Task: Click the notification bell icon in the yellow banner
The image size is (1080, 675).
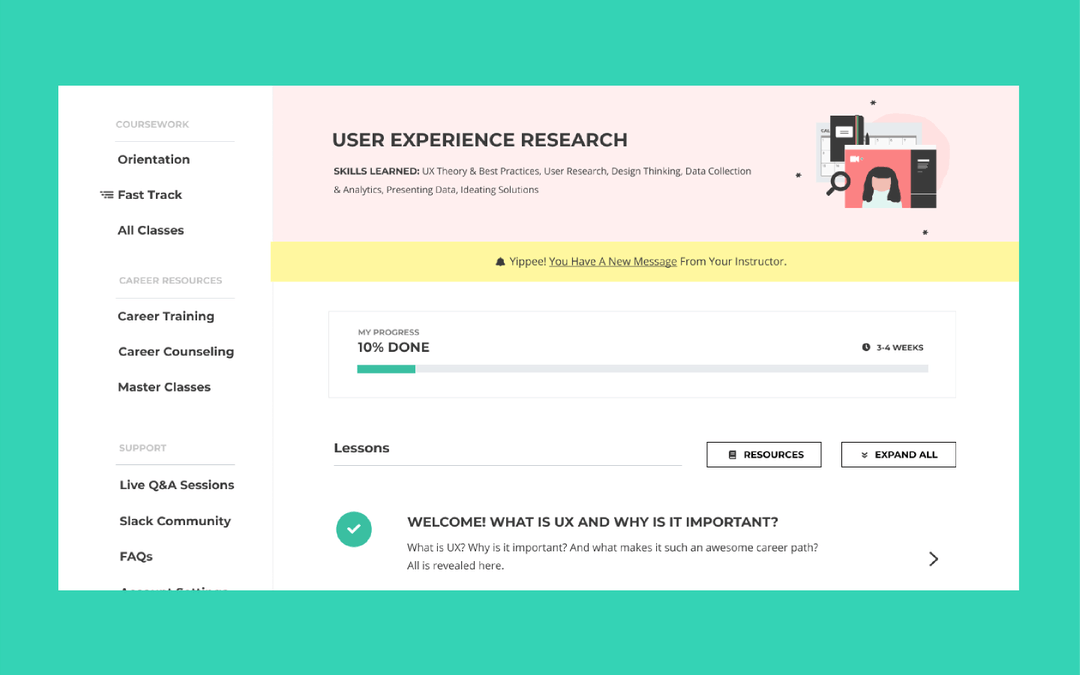Action: pos(500,261)
